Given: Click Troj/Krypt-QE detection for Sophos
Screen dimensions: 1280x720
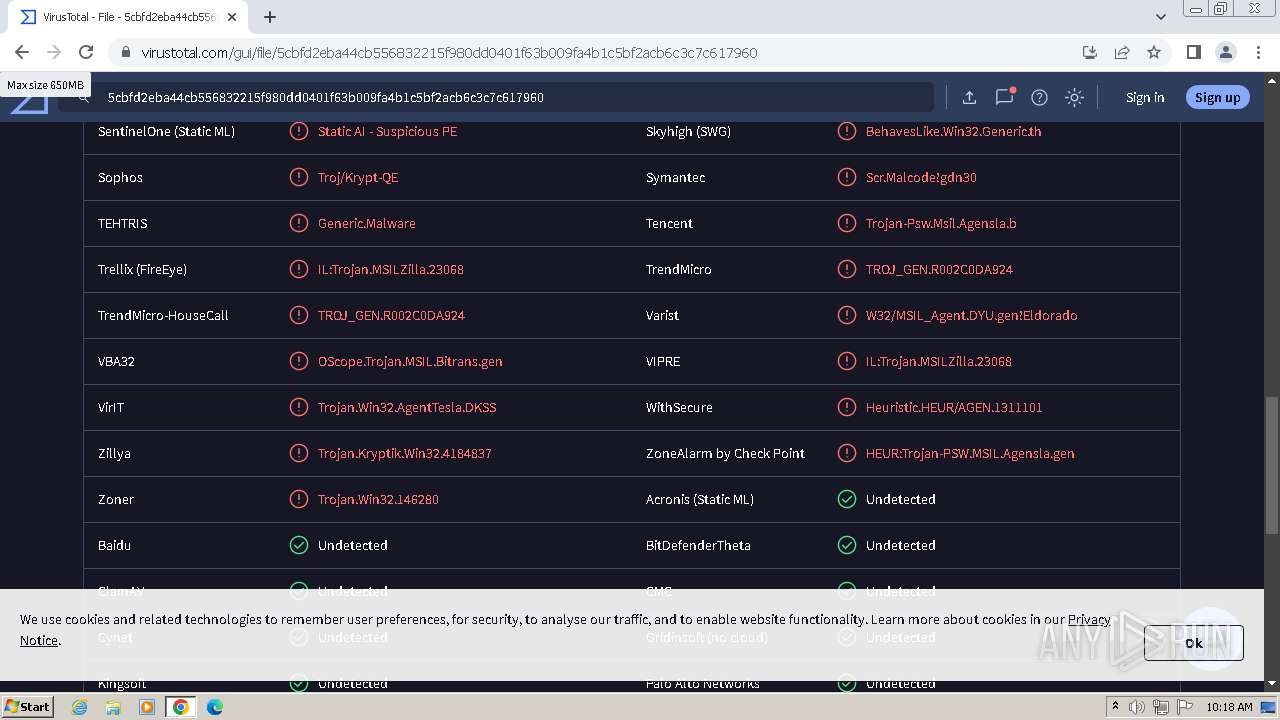Looking at the screenshot, I should coord(358,177).
